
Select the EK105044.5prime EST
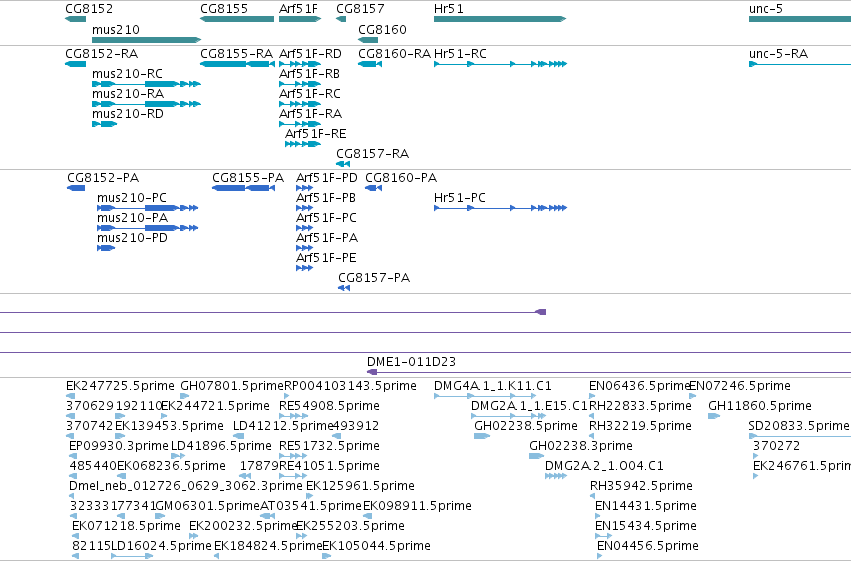[x=326, y=556]
